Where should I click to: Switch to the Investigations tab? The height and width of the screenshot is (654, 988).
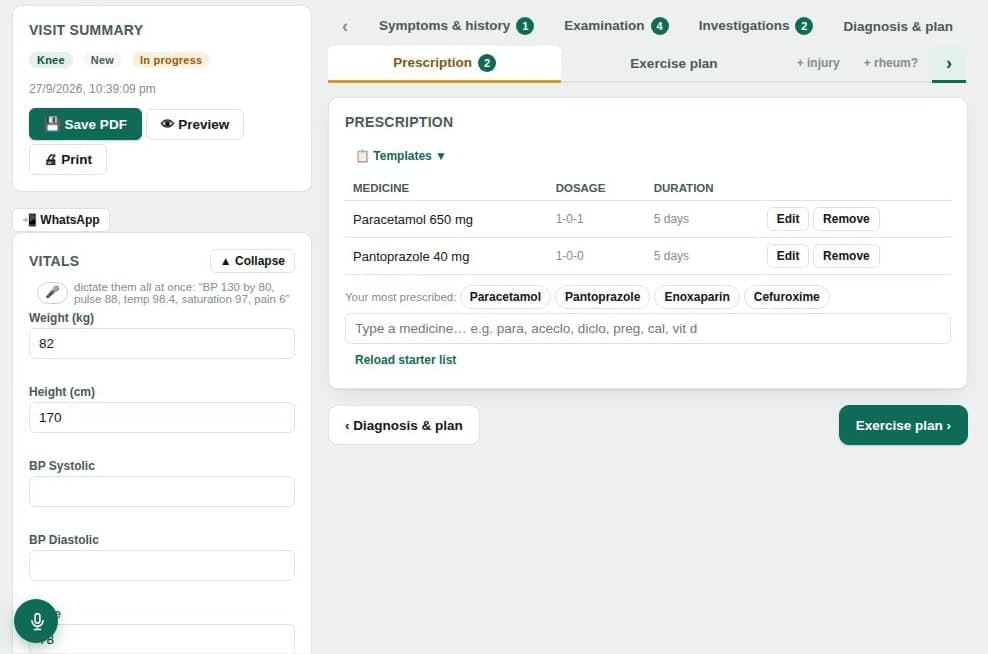pyautogui.click(x=755, y=26)
